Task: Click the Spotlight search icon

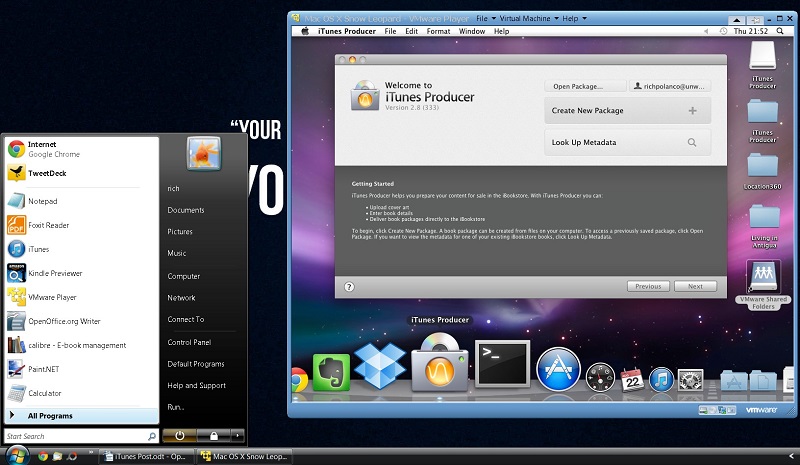Action: [780, 31]
